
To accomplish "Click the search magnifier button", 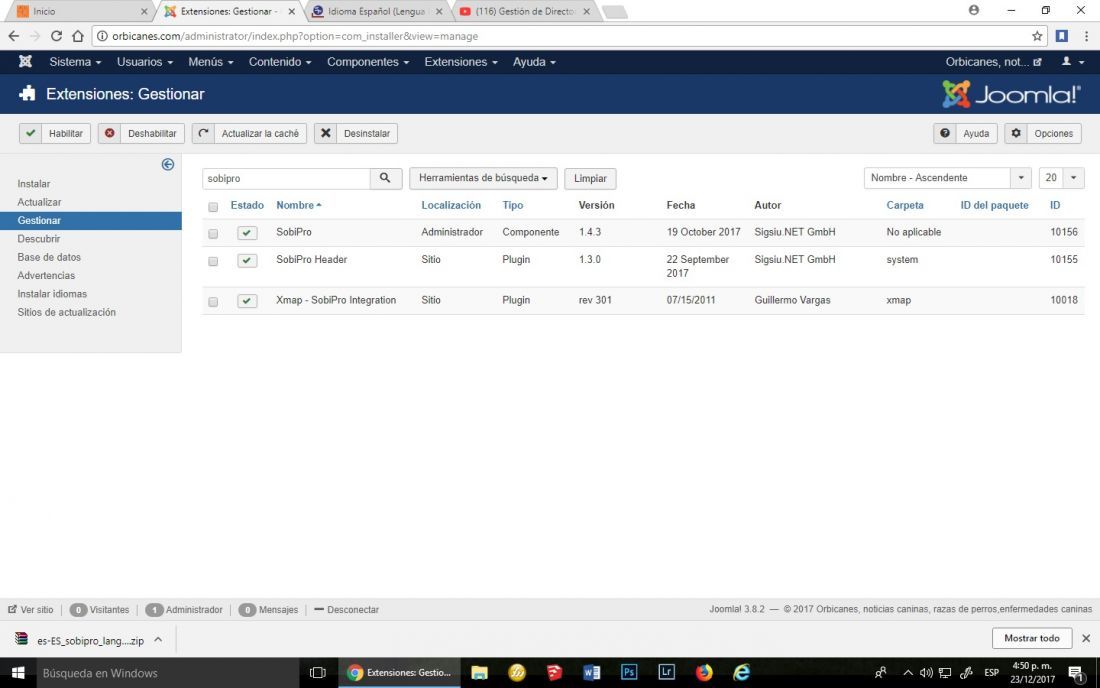I will (x=385, y=178).
